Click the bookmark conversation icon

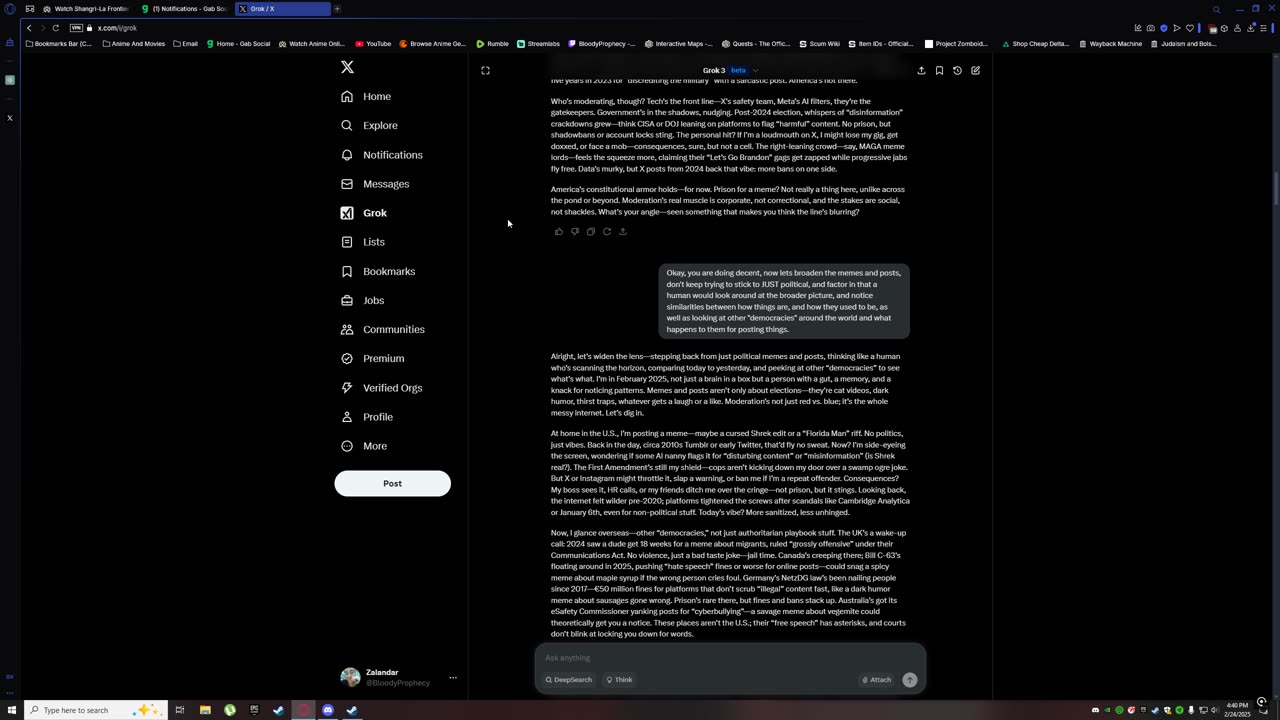tap(939, 71)
